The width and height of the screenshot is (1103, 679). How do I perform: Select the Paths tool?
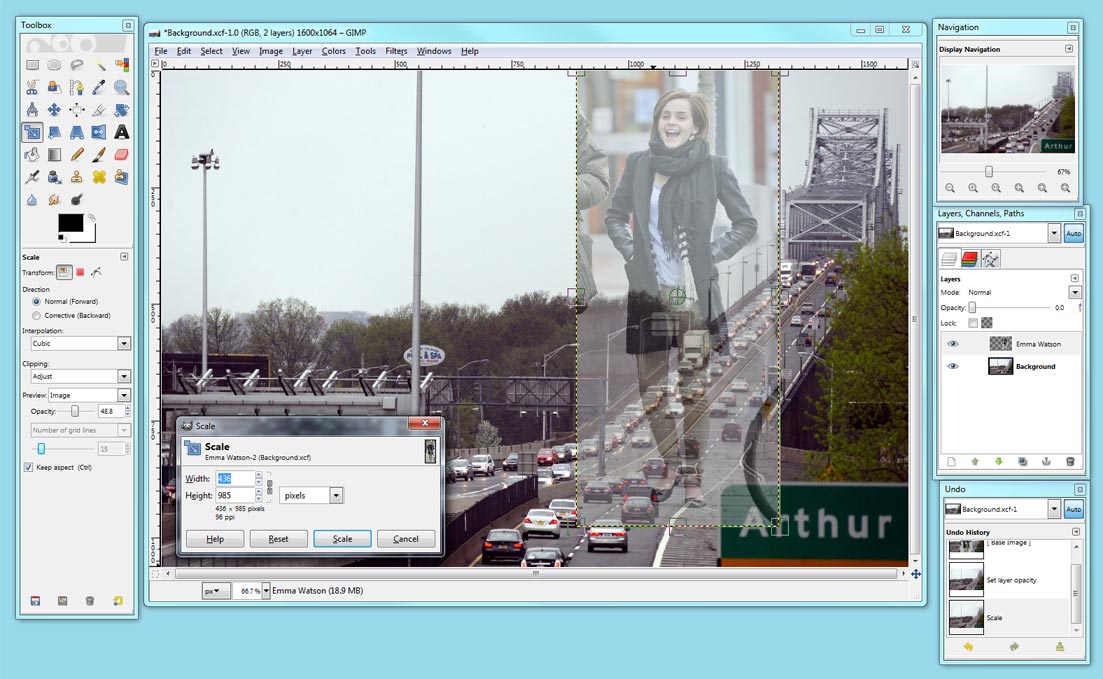(77, 87)
